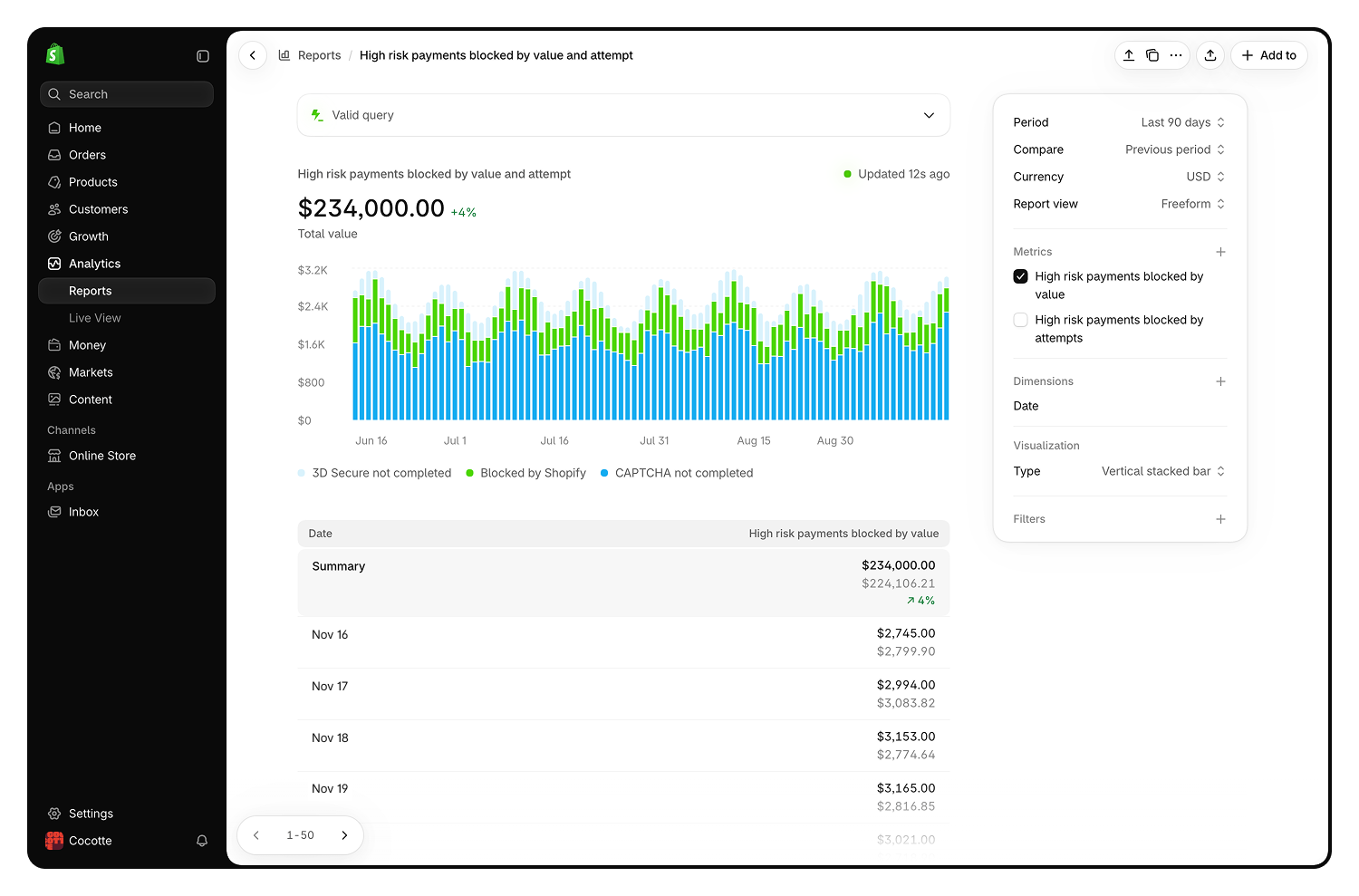Click the Search field in the sidebar
This screenshot has height=896, width=1359.
(x=127, y=94)
